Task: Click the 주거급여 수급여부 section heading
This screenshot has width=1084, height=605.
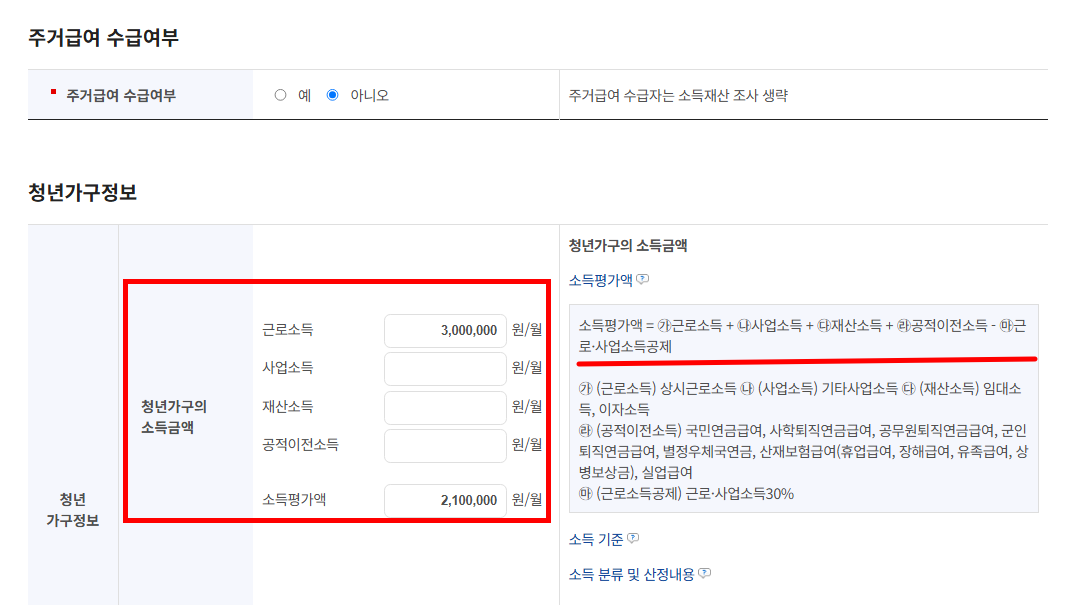Action: pos(104,37)
